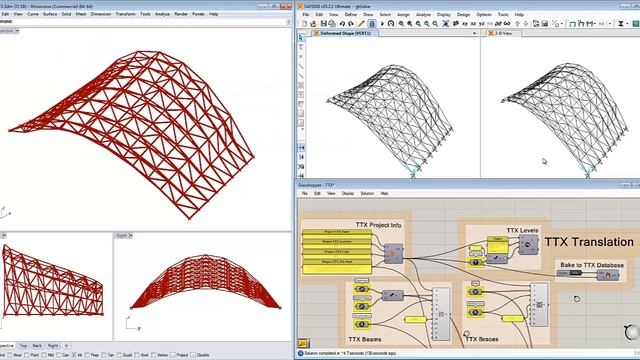Enable the Knot osnap checkbox
The image size is (640, 360).
(136, 355)
